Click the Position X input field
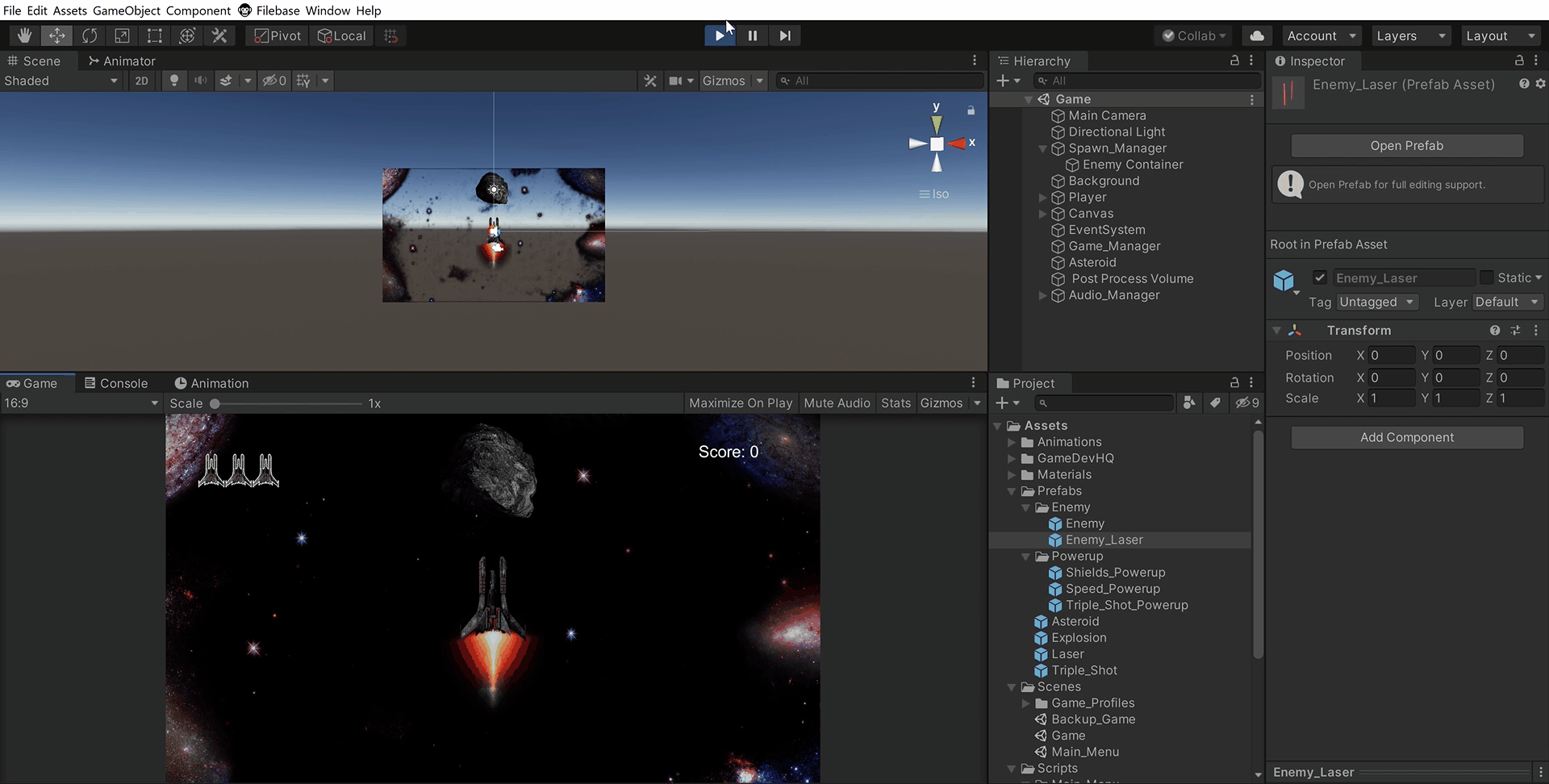1549x784 pixels. click(x=1392, y=355)
